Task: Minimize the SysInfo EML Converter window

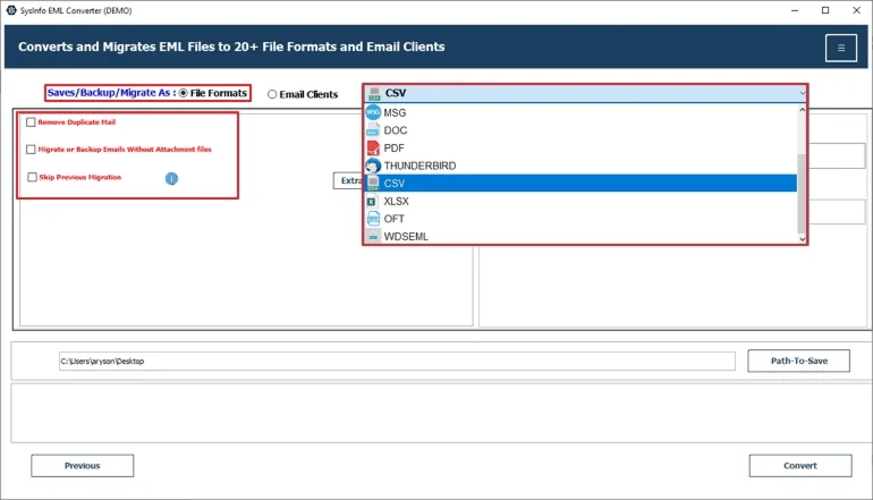Action: tap(794, 11)
